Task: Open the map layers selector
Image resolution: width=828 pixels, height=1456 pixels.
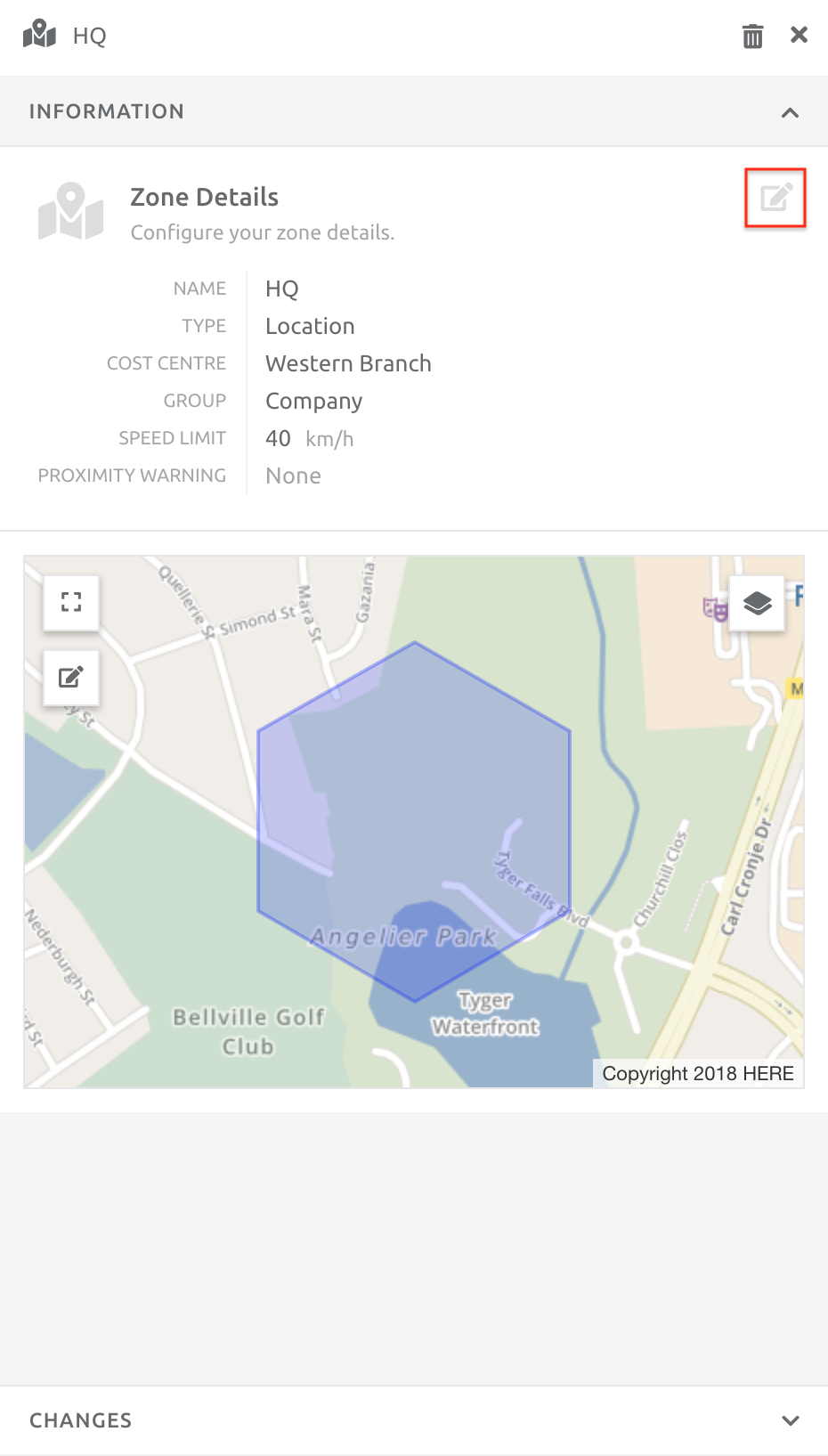Action: click(x=756, y=603)
